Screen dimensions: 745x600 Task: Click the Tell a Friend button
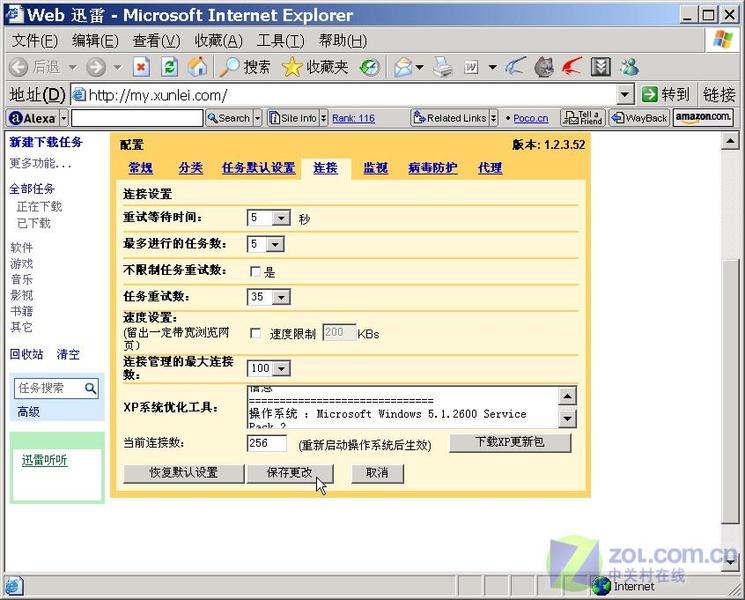coord(583,118)
